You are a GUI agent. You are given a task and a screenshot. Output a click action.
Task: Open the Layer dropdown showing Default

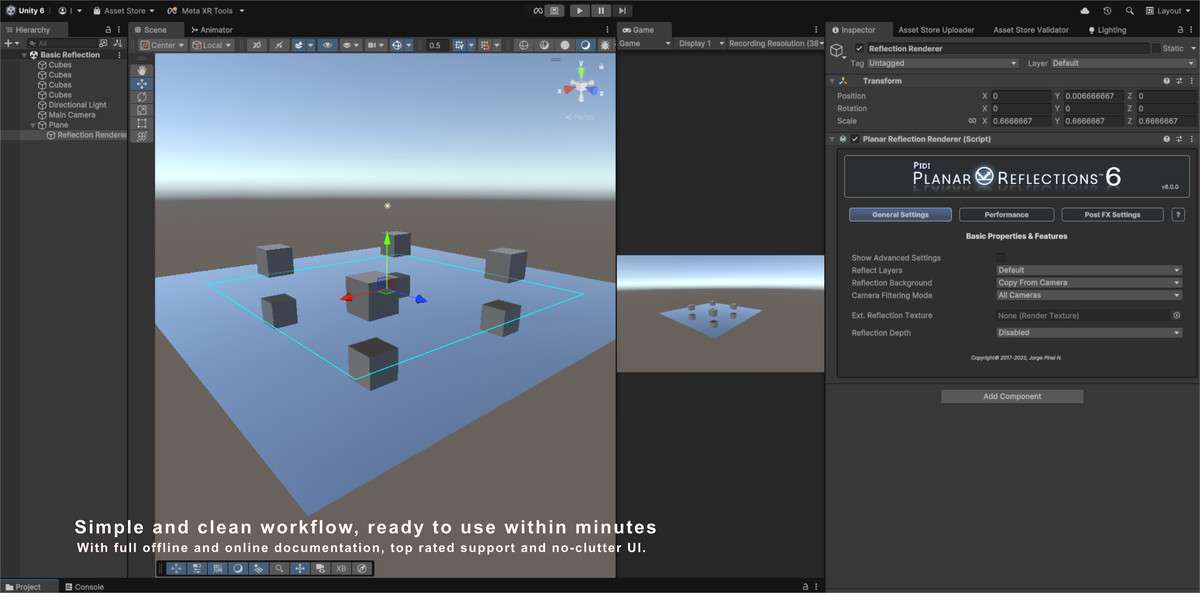pyautogui.click(x=1122, y=63)
